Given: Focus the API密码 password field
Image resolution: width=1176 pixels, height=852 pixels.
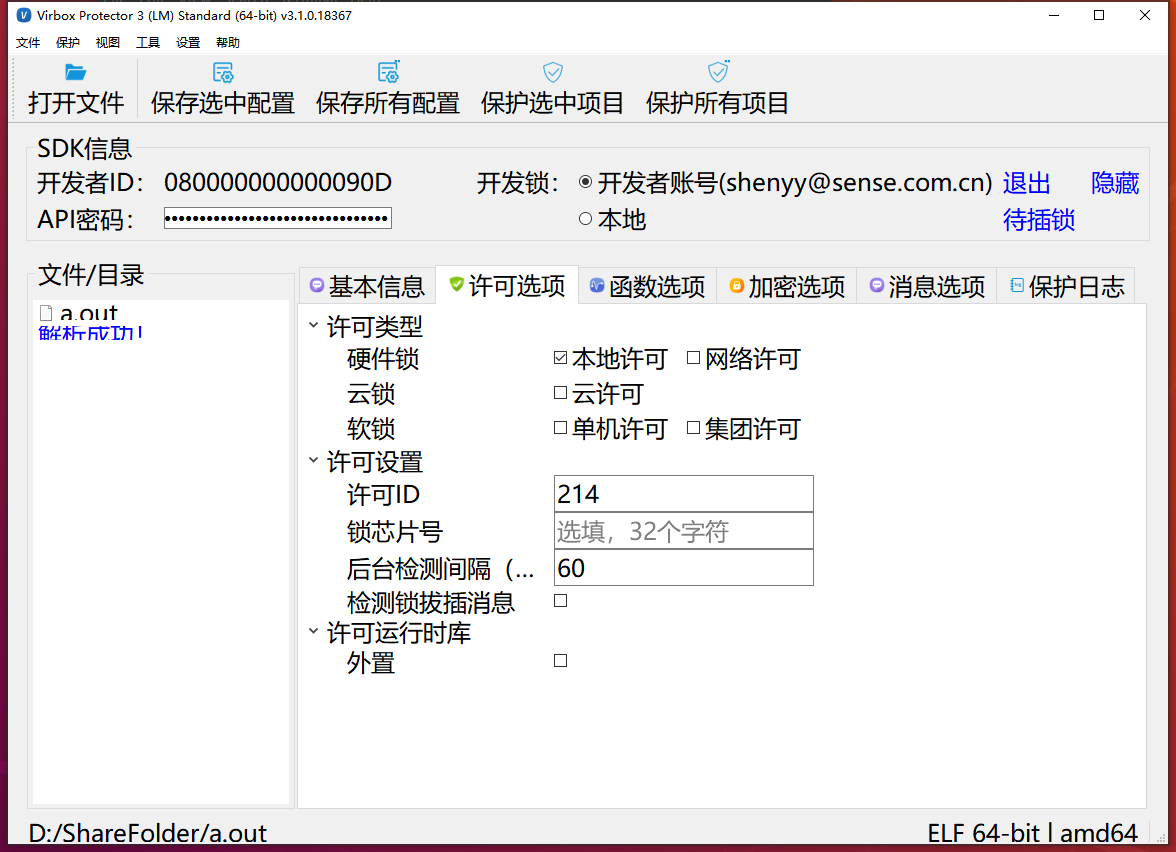Looking at the screenshot, I should 278,218.
